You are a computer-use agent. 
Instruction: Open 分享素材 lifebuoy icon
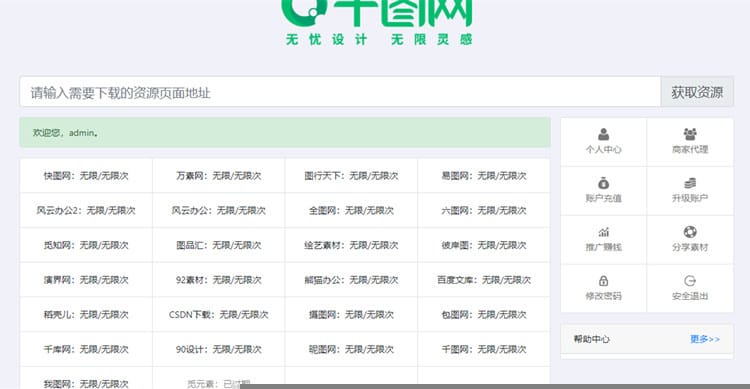pyautogui.click(x=690, y=232)
